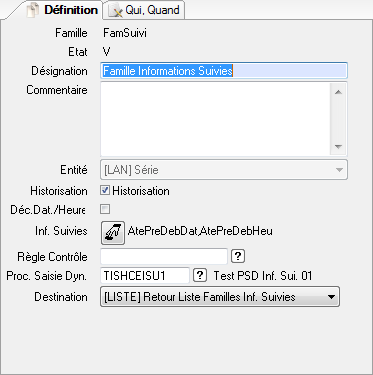Click the pencil icon on Qui, Quand tab
This screenshot has height=375, width=373.
(115, 11)
